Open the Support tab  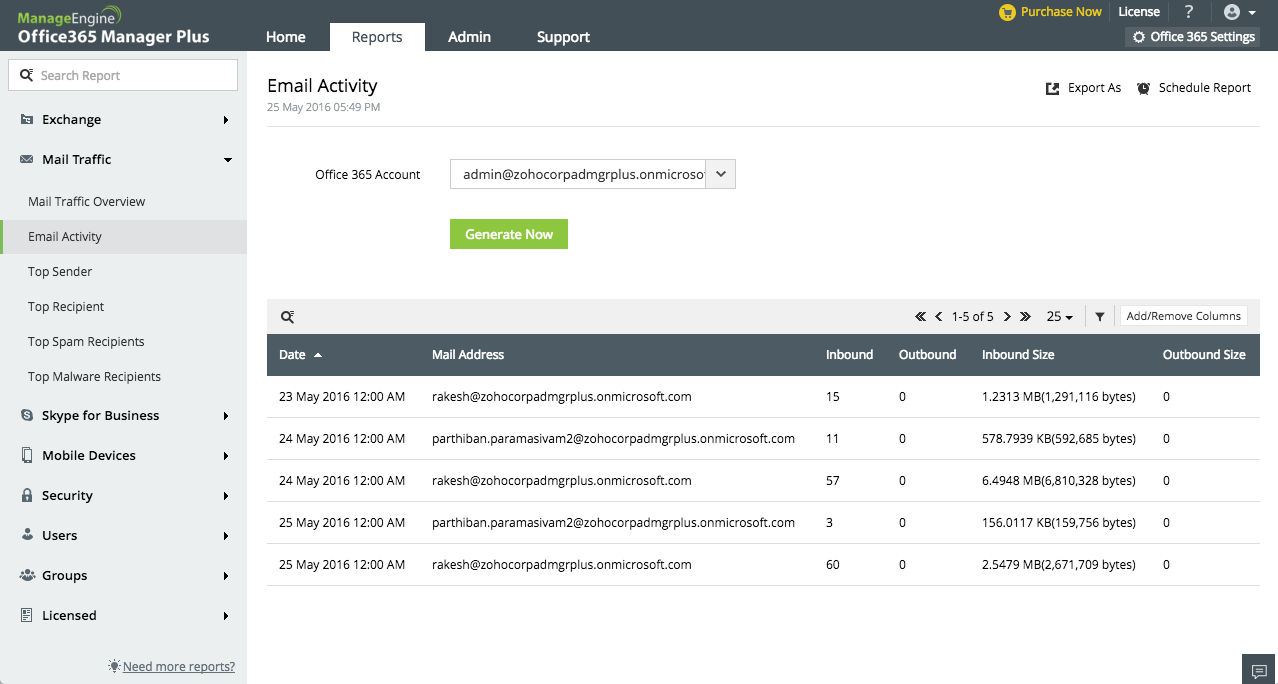click(x=563, y=37)
